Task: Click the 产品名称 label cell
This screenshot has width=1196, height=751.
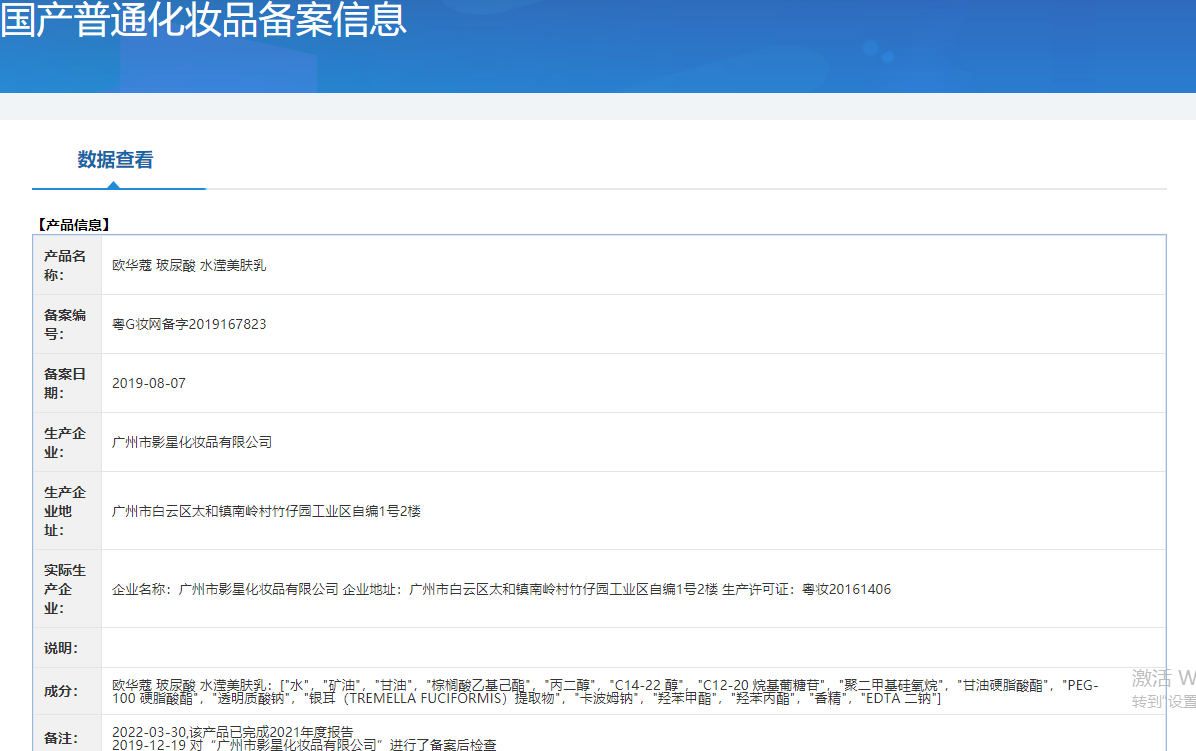Action: click(67, 265)
